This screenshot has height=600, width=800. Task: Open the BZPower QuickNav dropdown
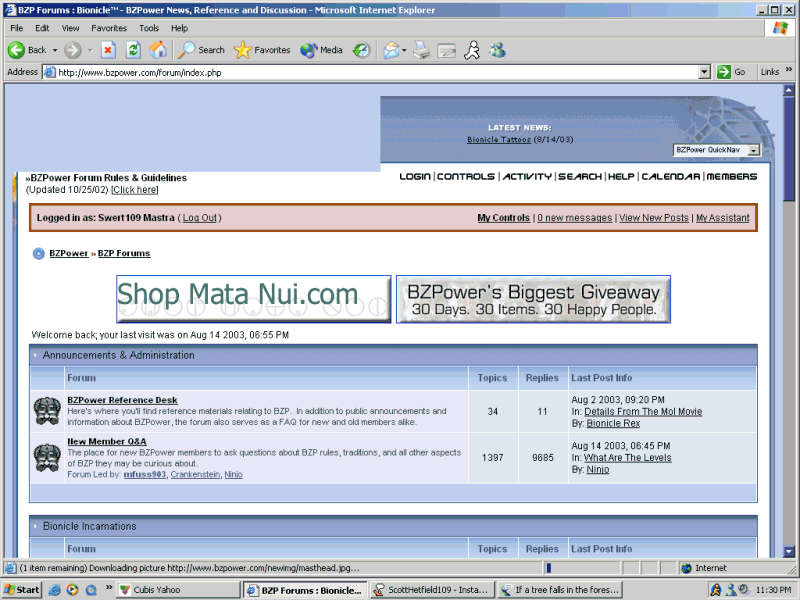coord(716,150)
